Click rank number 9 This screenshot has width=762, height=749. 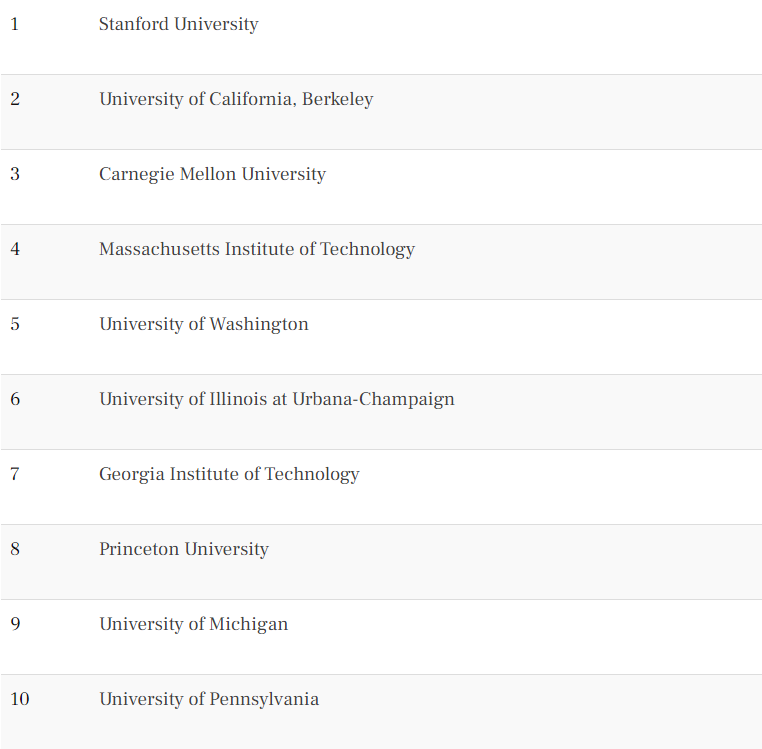coord(15,624)
